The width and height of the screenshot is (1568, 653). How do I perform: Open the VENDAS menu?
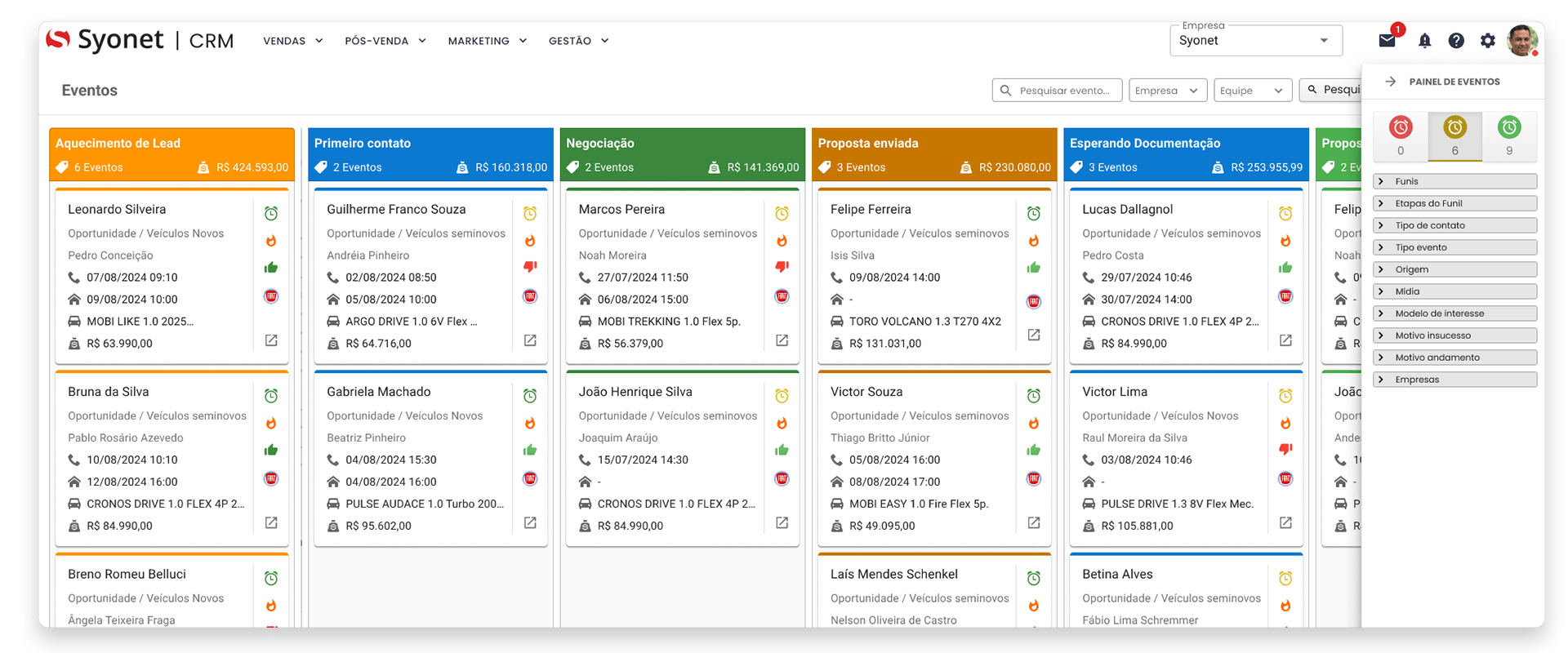[292, 41]
